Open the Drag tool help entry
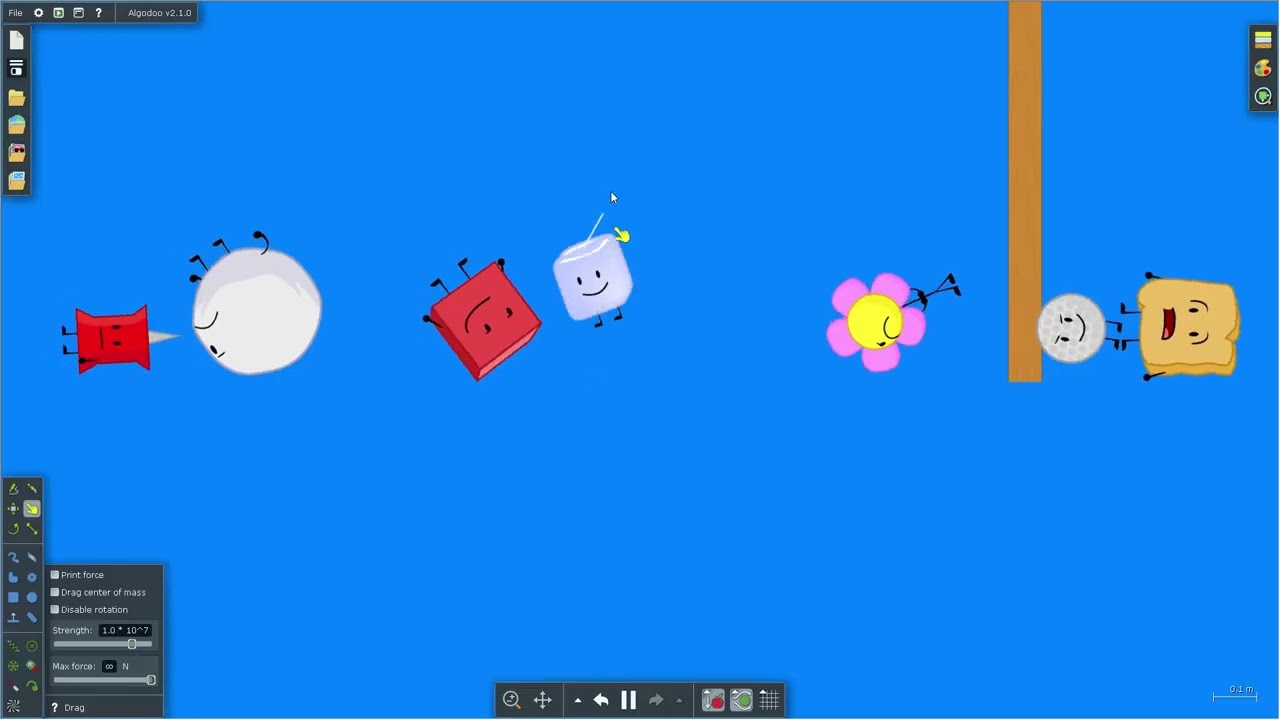 pyautogui.click(x=68, y=707)
